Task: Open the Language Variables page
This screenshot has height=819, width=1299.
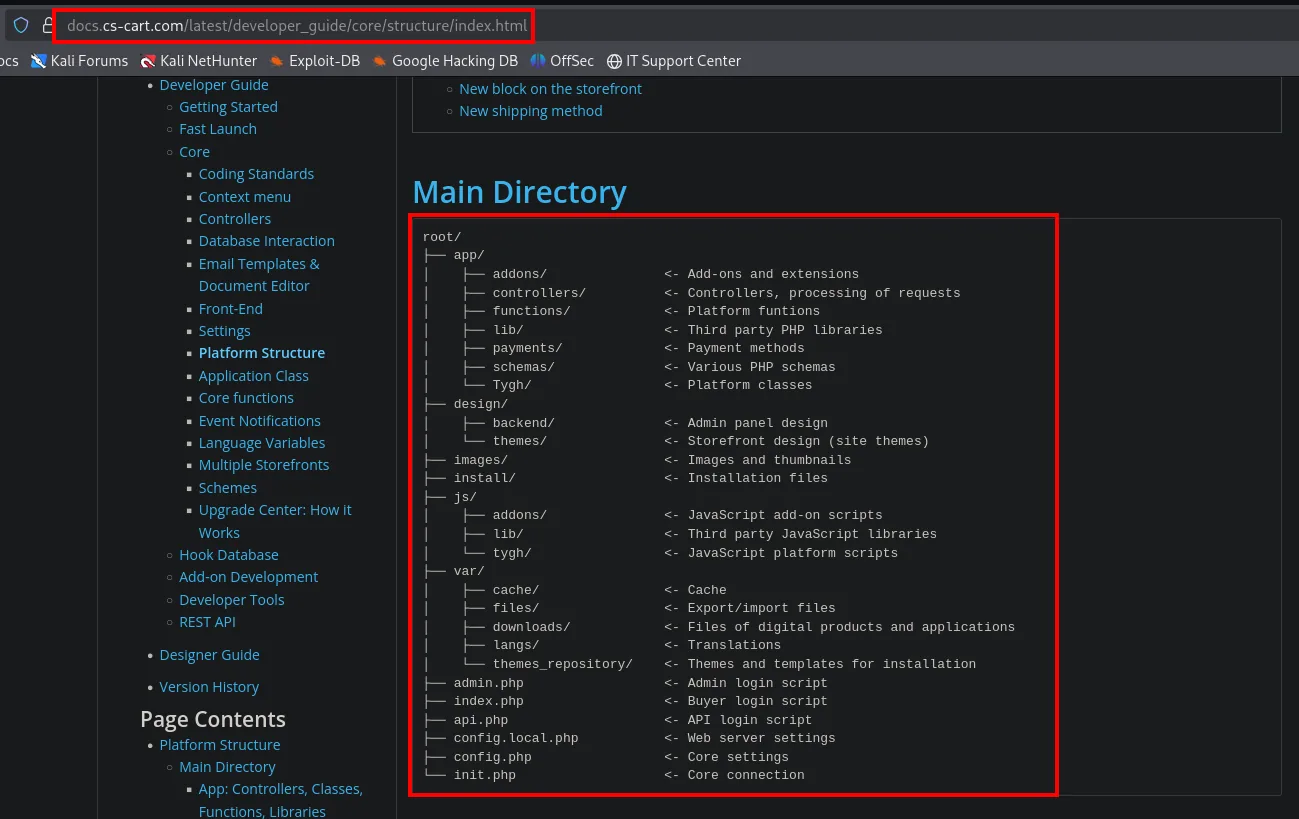Action: tap(262, 443)
